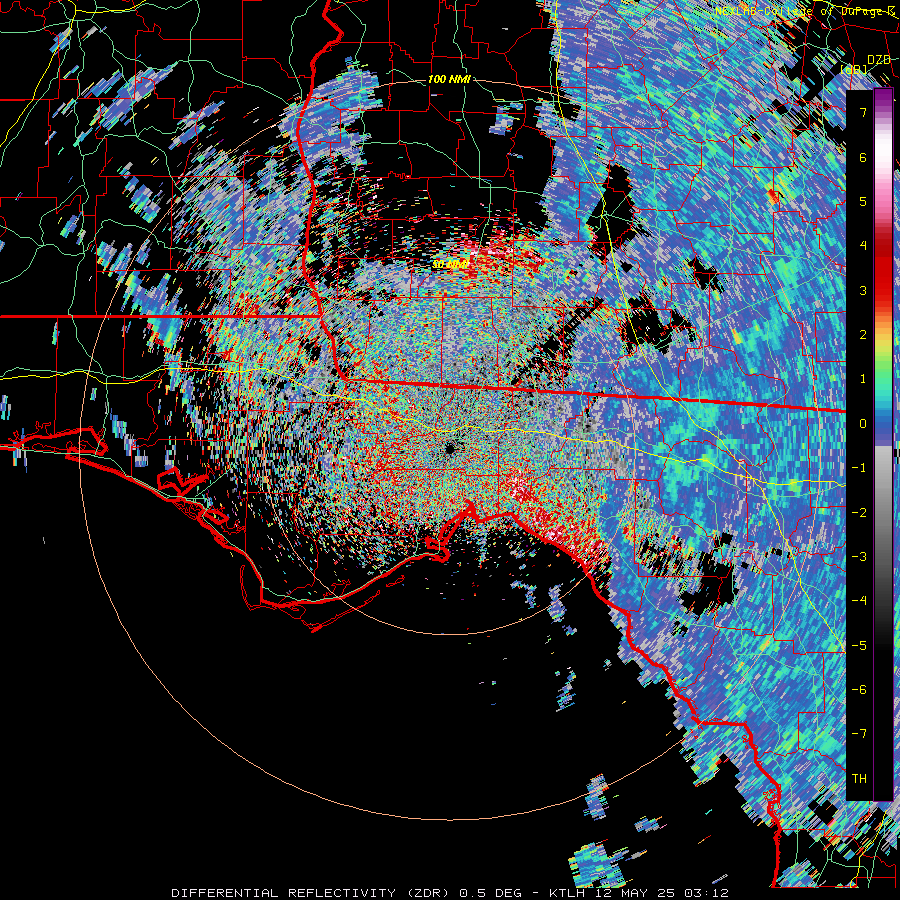This screenshot has height=900, width=900.
Task: Click the scale value "-3"
Action: [x=859, y=557]
